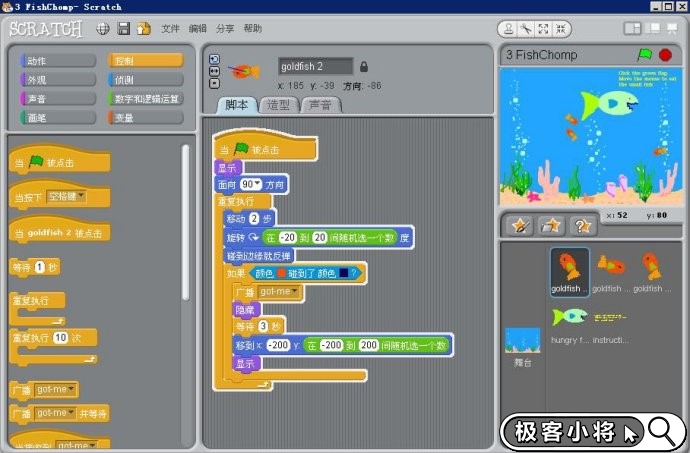
Task: Click the share project icon beside save
Action: pos(143,29)
